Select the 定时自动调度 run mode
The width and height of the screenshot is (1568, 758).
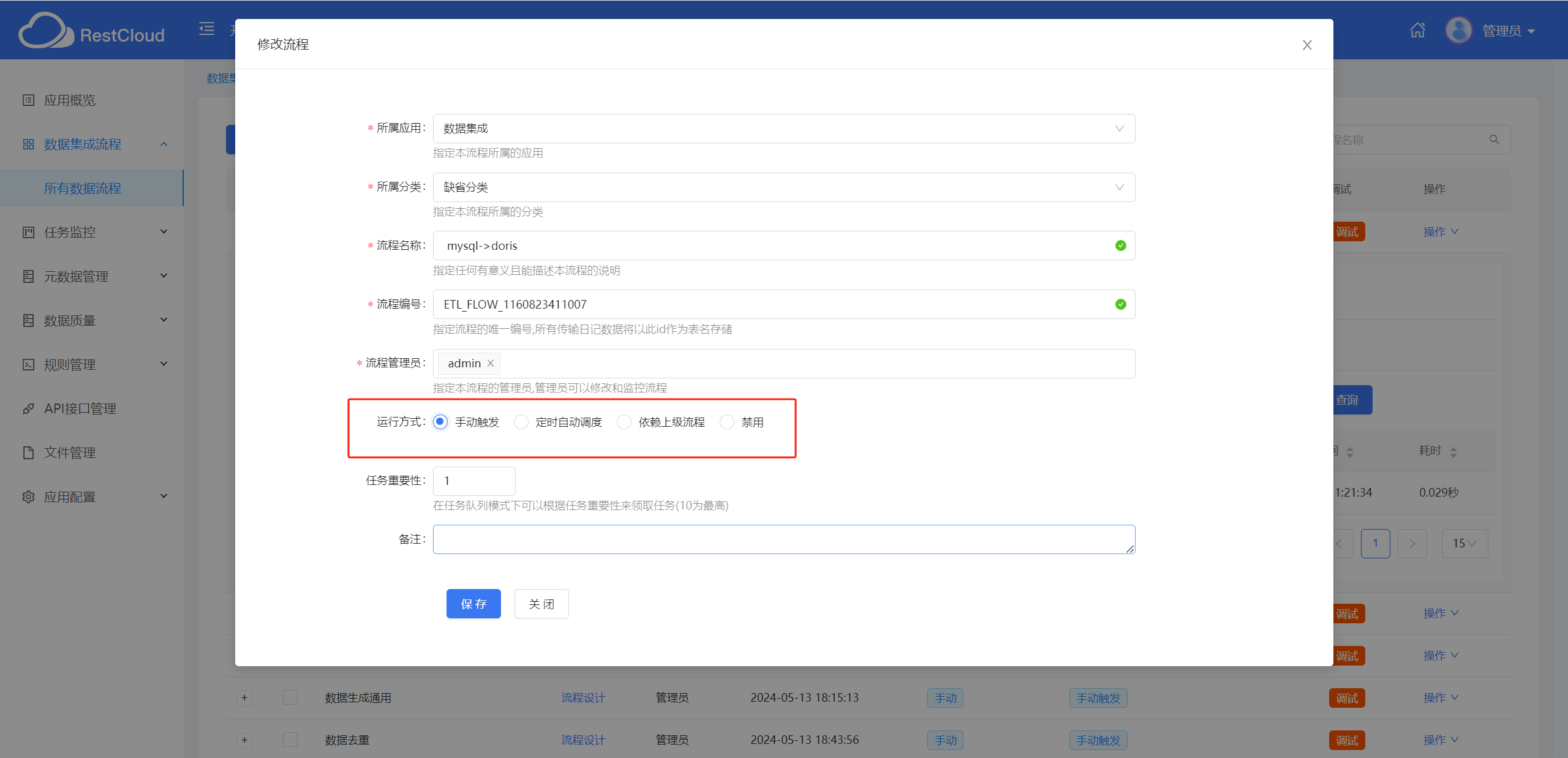(521, 422)
